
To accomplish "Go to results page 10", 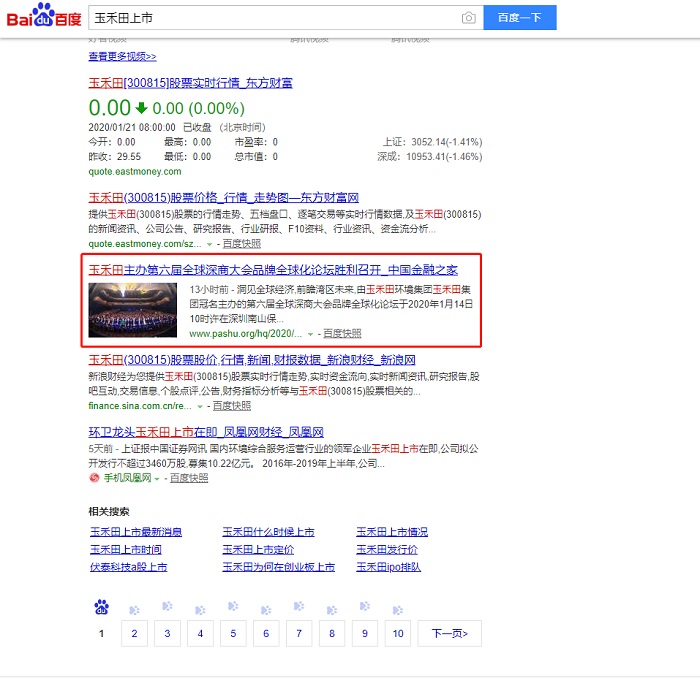I will click(x=398, y=633).
